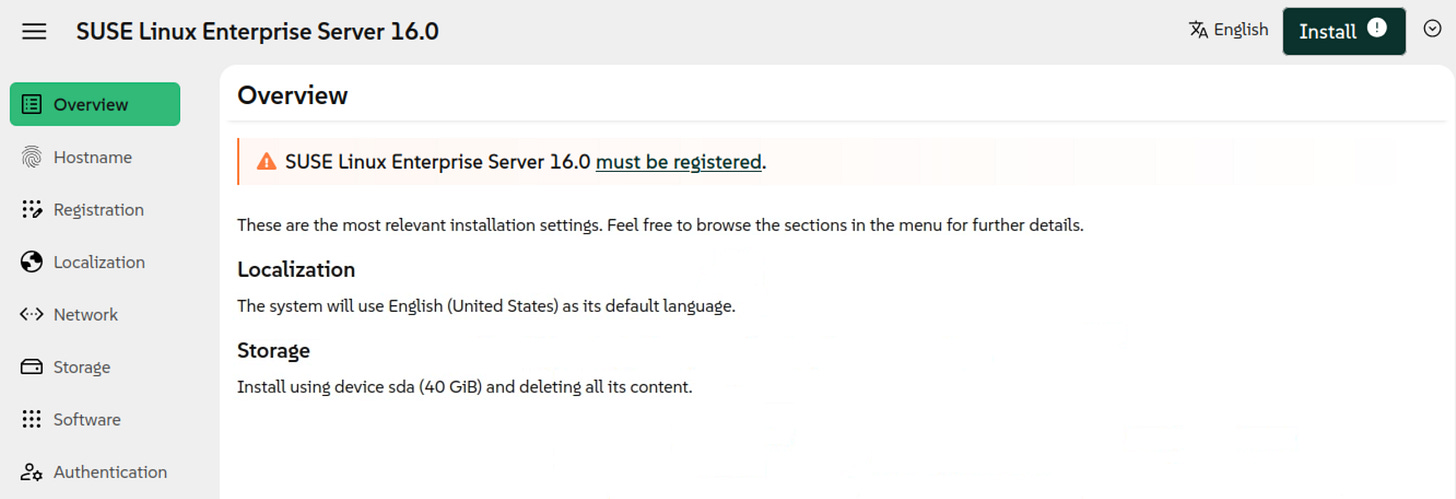Follow the "must be registered" link
1456x499 pixels.
click(678, 161)
